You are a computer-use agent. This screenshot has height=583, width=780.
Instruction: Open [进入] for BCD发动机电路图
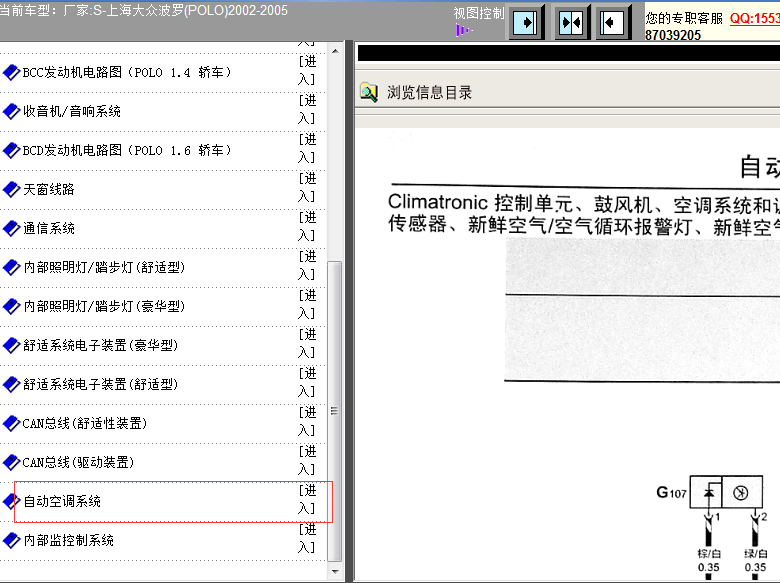[x=307, y=148]
